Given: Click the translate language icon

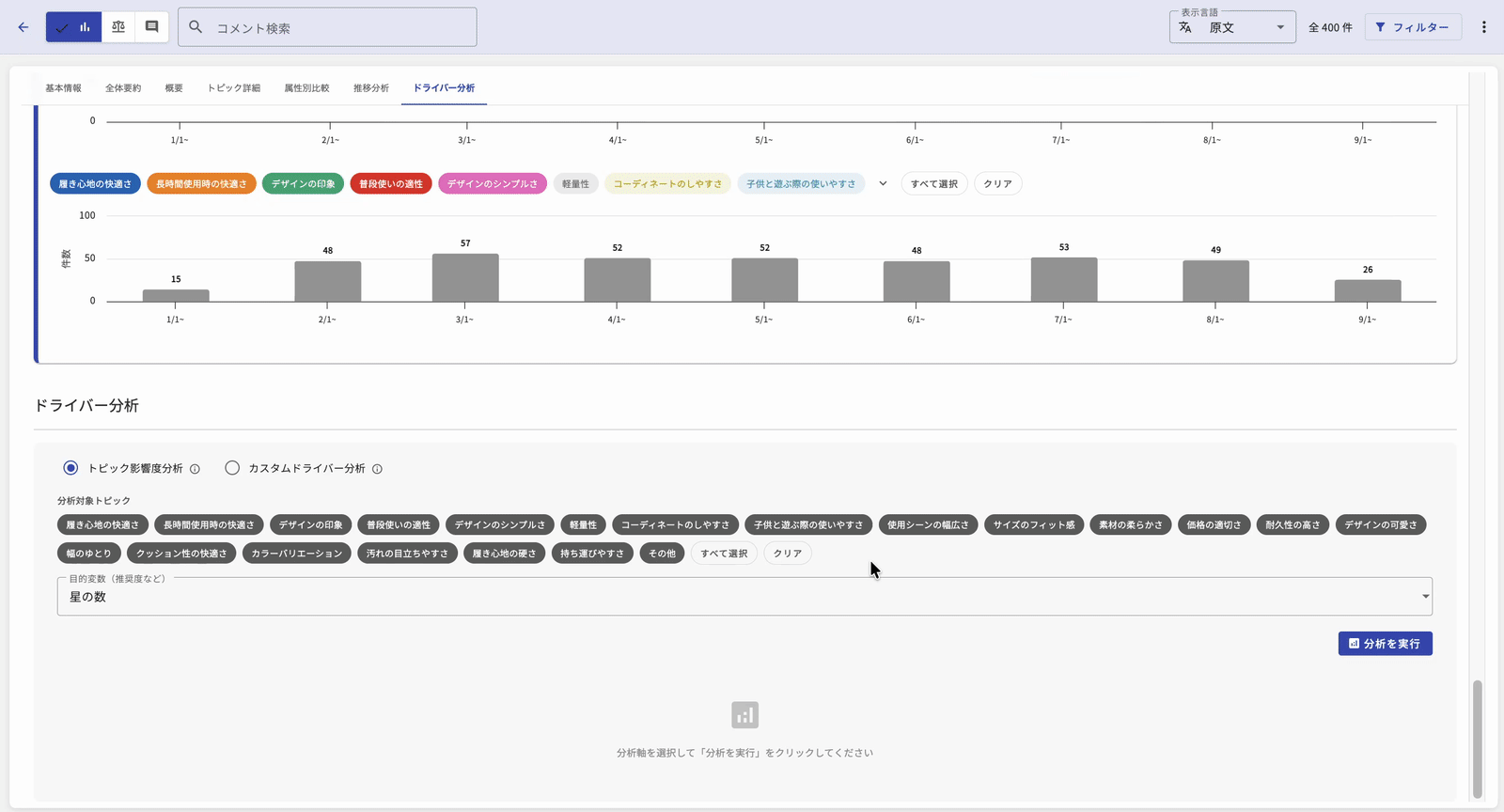Looking at the screenshot, I should click(x=1185, y=27).
